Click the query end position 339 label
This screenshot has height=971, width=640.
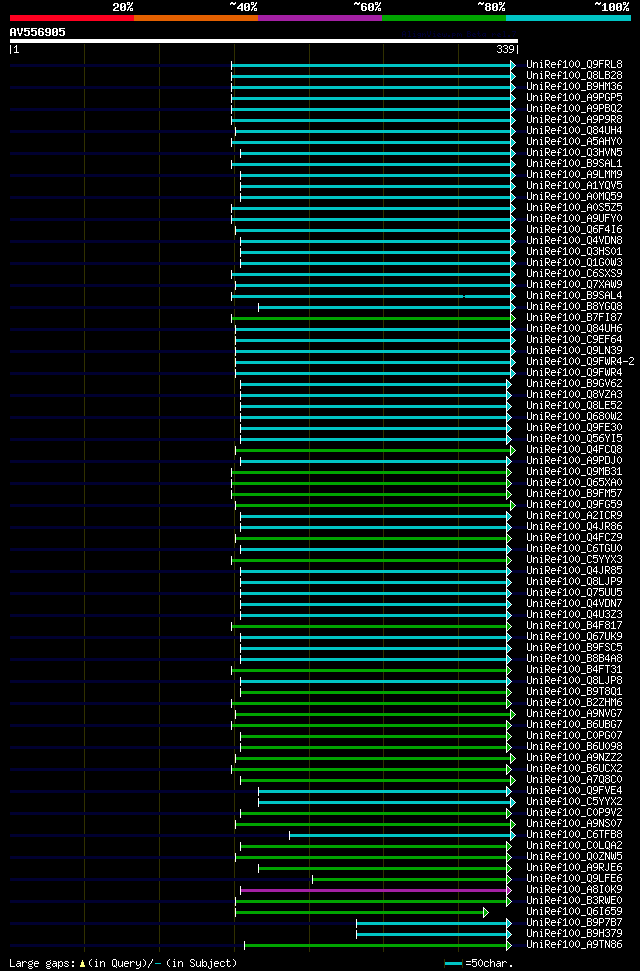click(507, 50)
